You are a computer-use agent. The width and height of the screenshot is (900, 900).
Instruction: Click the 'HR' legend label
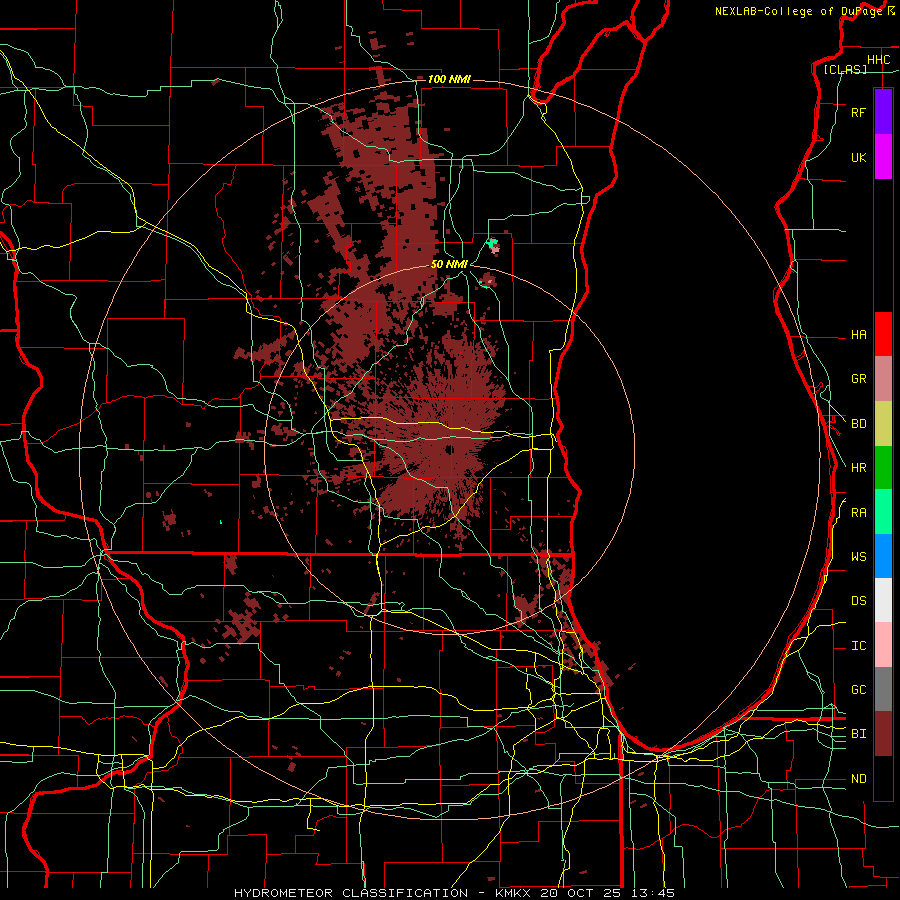pyautogui.click(x=858, y=468)
